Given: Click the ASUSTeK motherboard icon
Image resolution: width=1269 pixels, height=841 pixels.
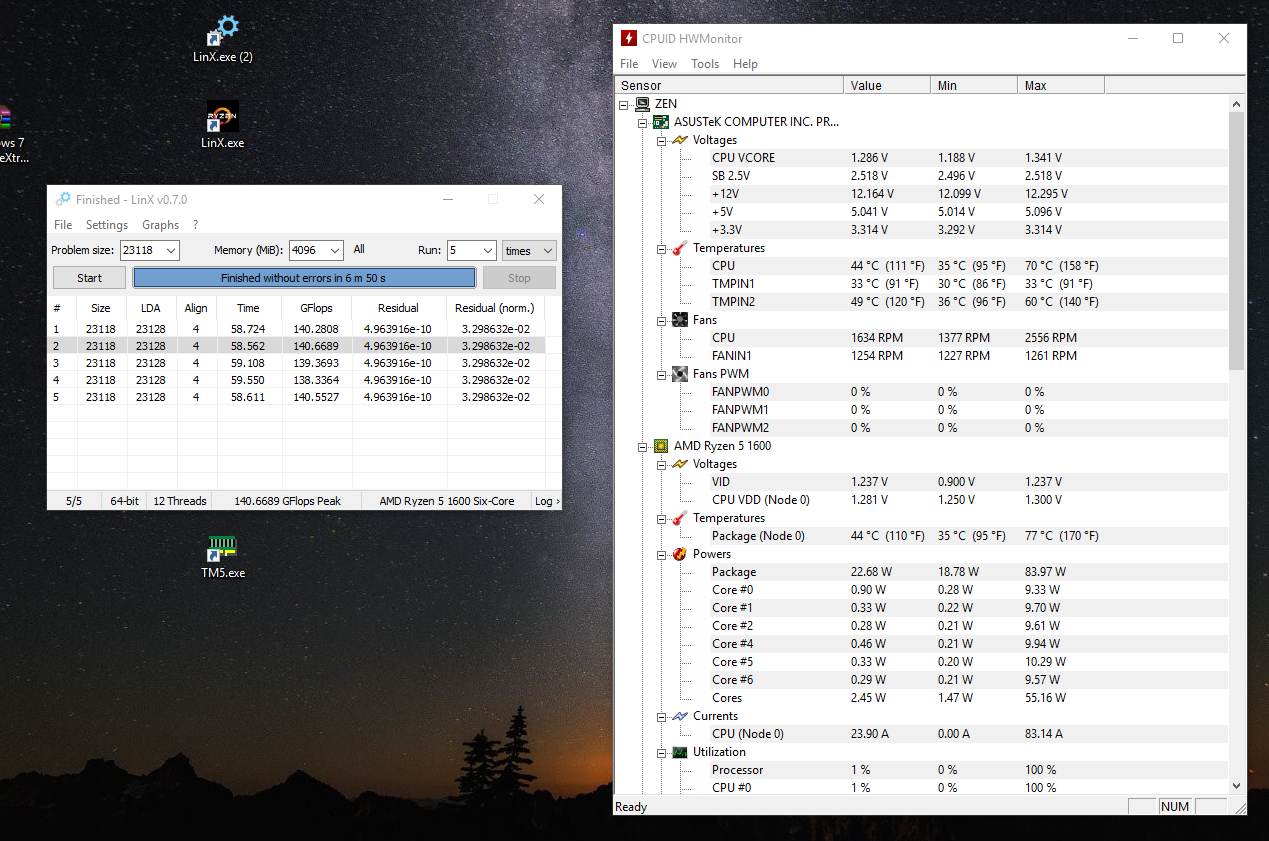Looking at the screenshot, I should [661, 121].
